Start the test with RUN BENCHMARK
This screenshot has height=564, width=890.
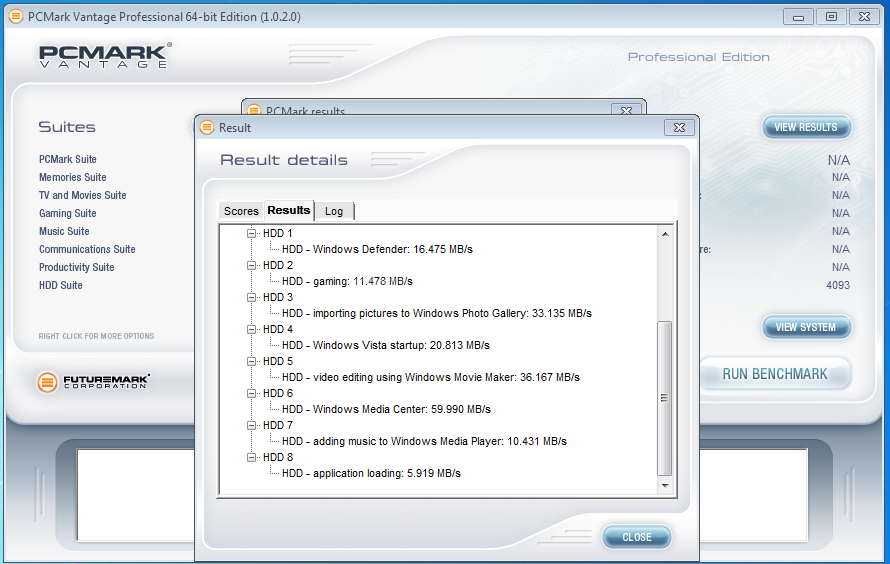click(x=775, y=374)
